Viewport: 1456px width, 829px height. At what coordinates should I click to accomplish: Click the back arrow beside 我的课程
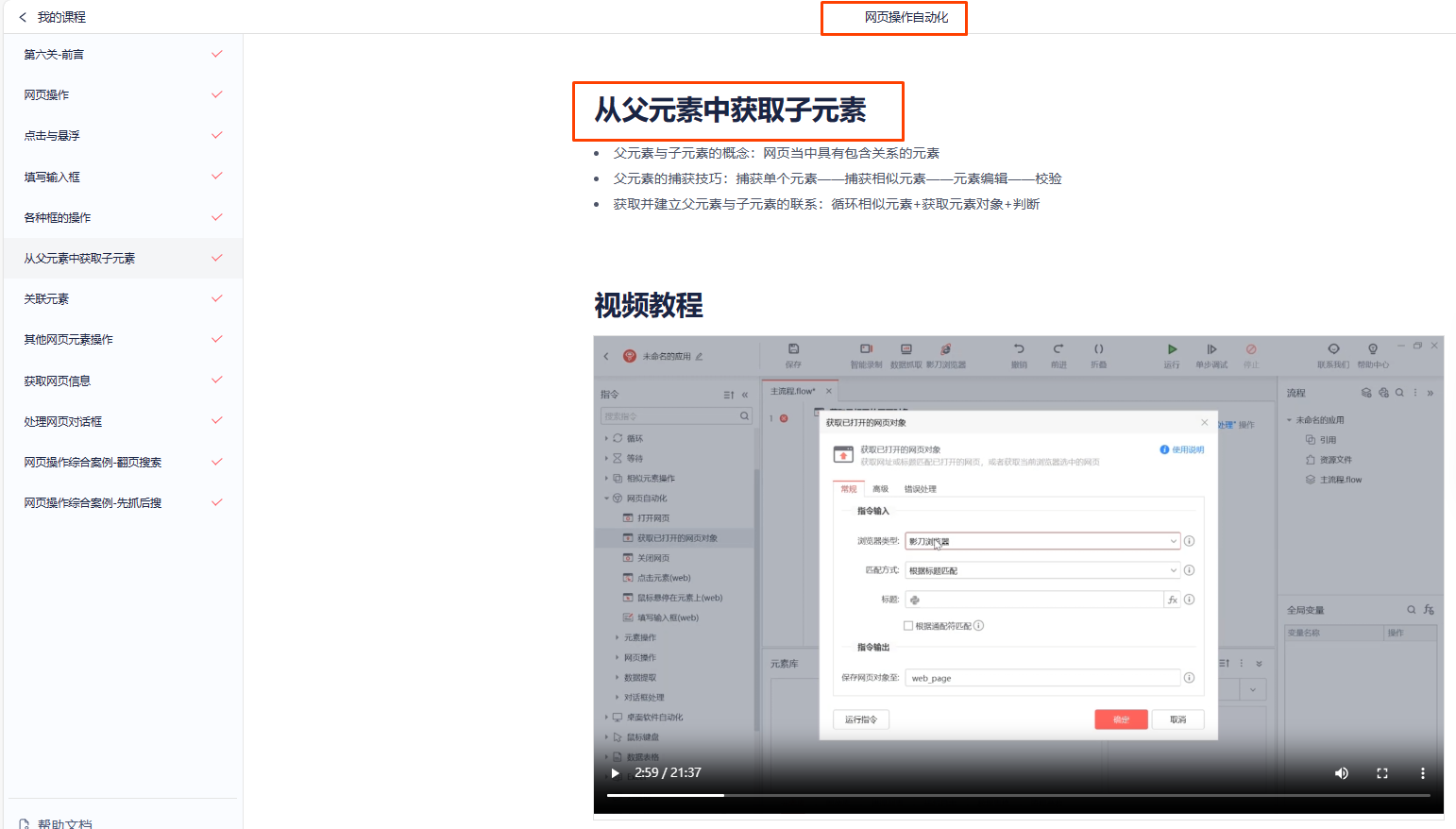pyautogui.click(x=23, y=17)
